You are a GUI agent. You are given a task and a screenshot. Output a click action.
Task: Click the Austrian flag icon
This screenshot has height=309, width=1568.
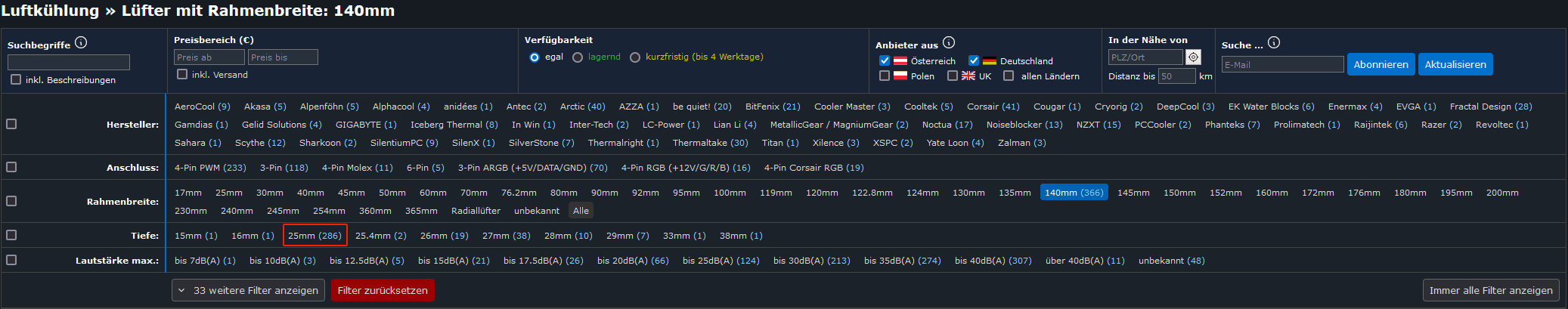pos(900,61)
